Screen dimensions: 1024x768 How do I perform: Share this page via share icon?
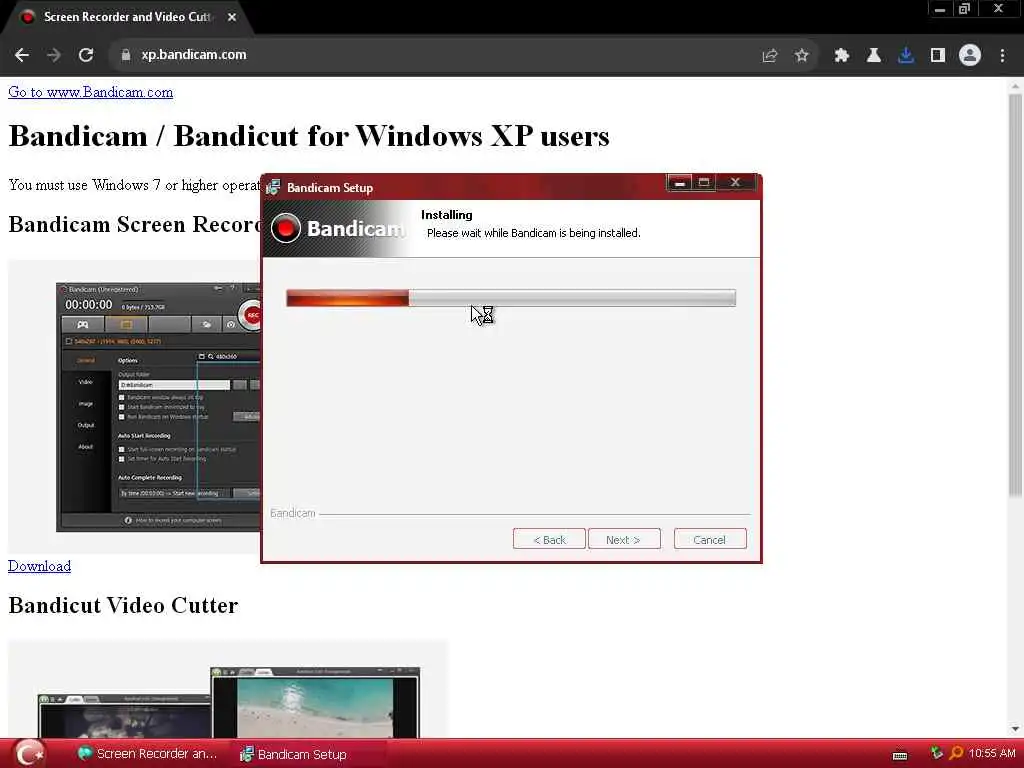coord(770,56)
